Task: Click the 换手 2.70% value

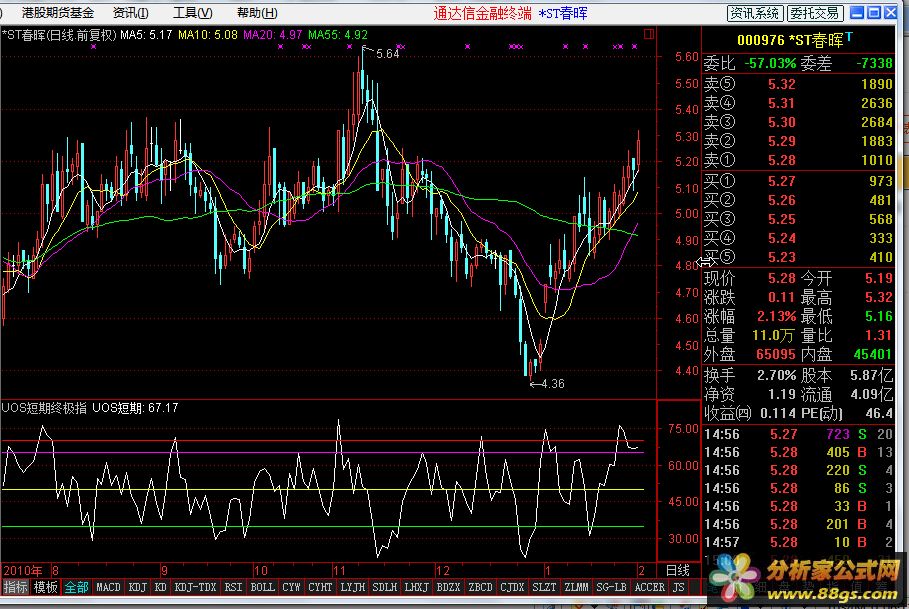Action: (777, 375)
